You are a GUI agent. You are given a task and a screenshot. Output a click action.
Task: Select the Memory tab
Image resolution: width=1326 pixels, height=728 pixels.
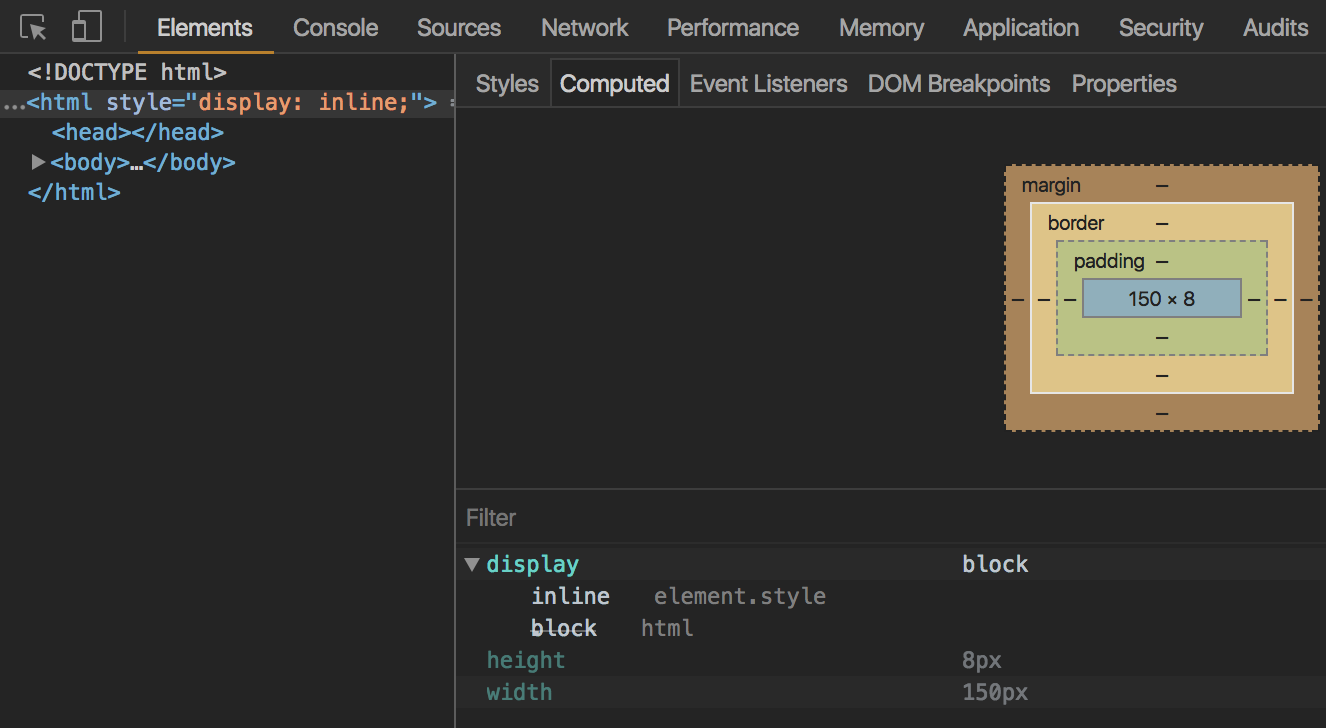click(880, 28)
